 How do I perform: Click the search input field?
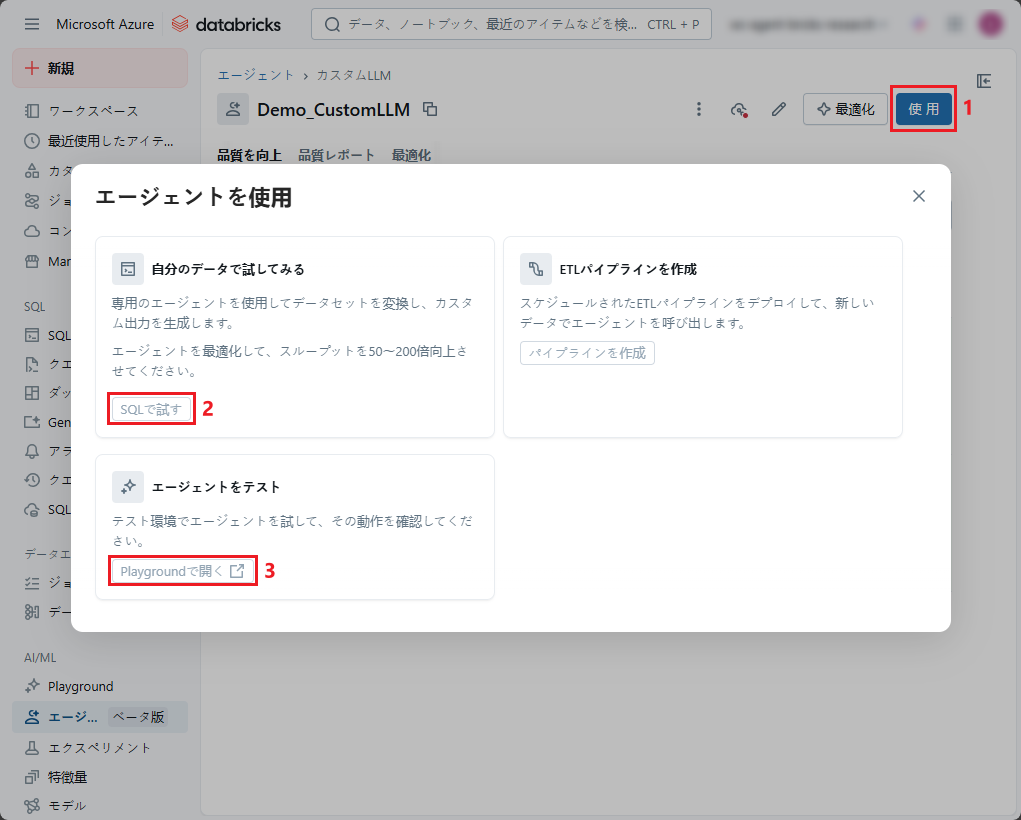pos(510,24)
